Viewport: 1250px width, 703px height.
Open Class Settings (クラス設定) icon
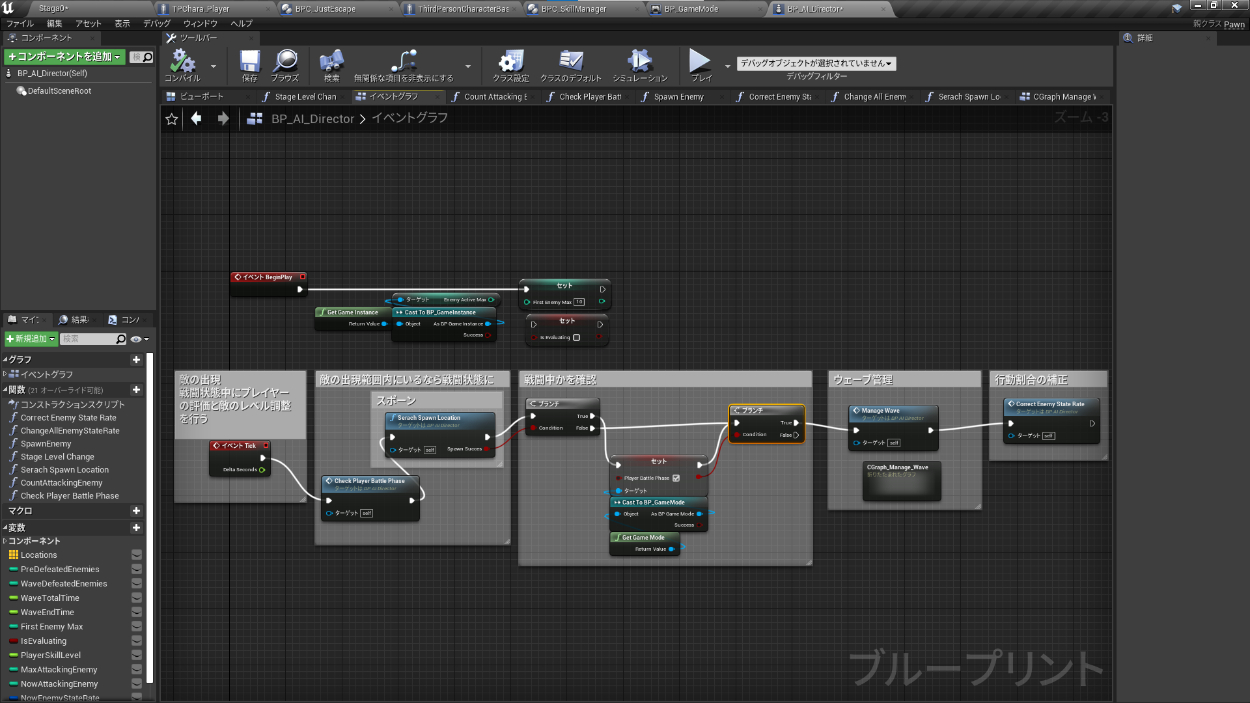(x=511, y=62)
